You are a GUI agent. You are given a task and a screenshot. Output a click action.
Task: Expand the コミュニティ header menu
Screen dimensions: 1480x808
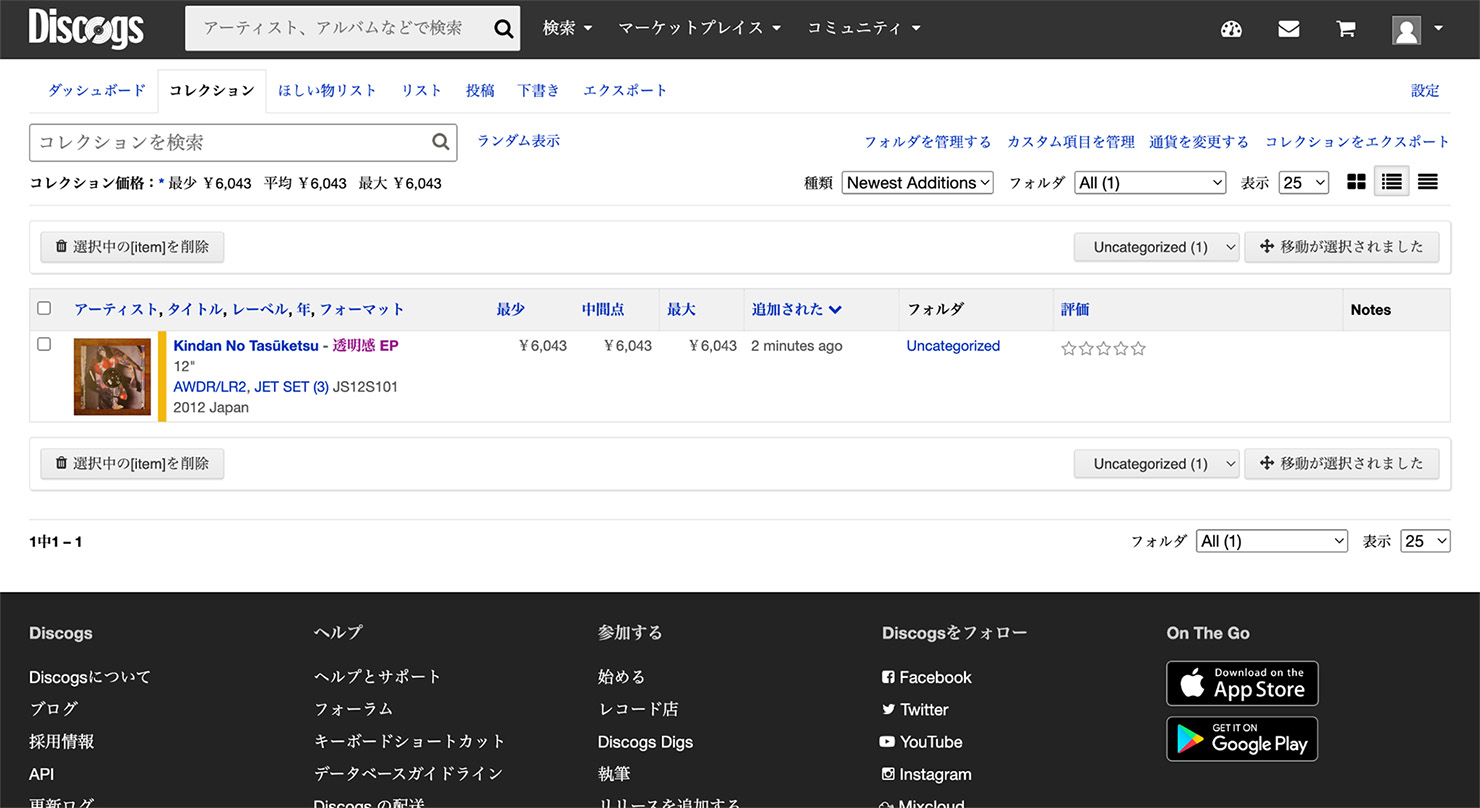tap(864, 28)
